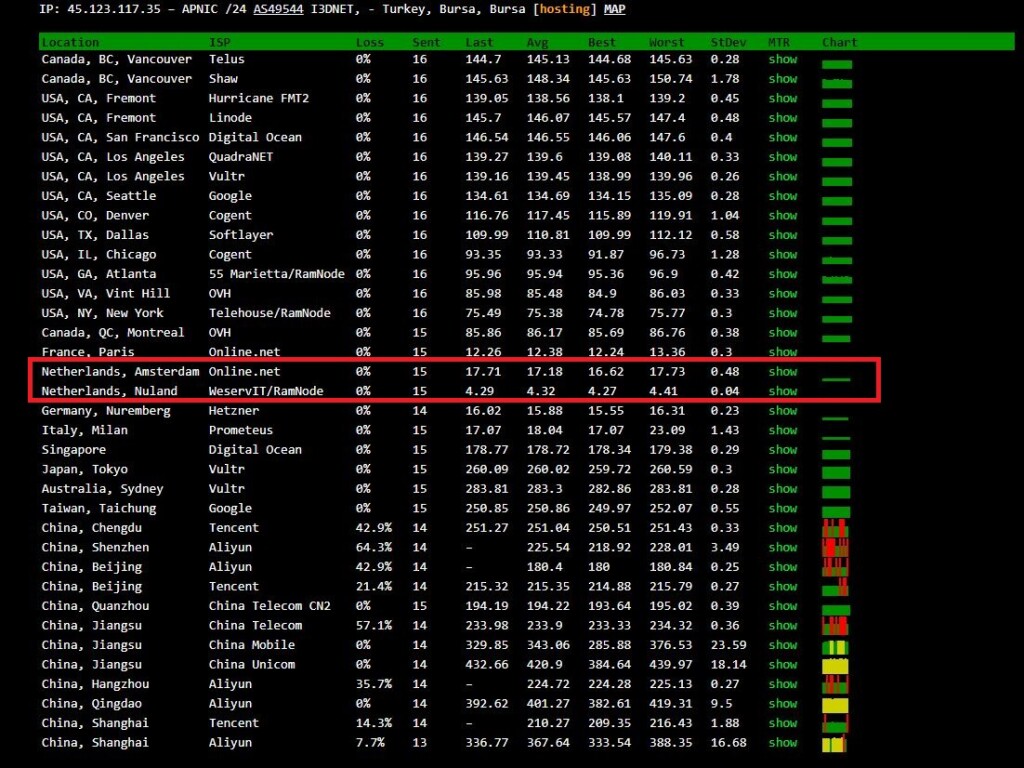Screen dimensions: 1024x768
Task: Show MTR for Chicago Cogent row
Action: (x=782, y=255)
